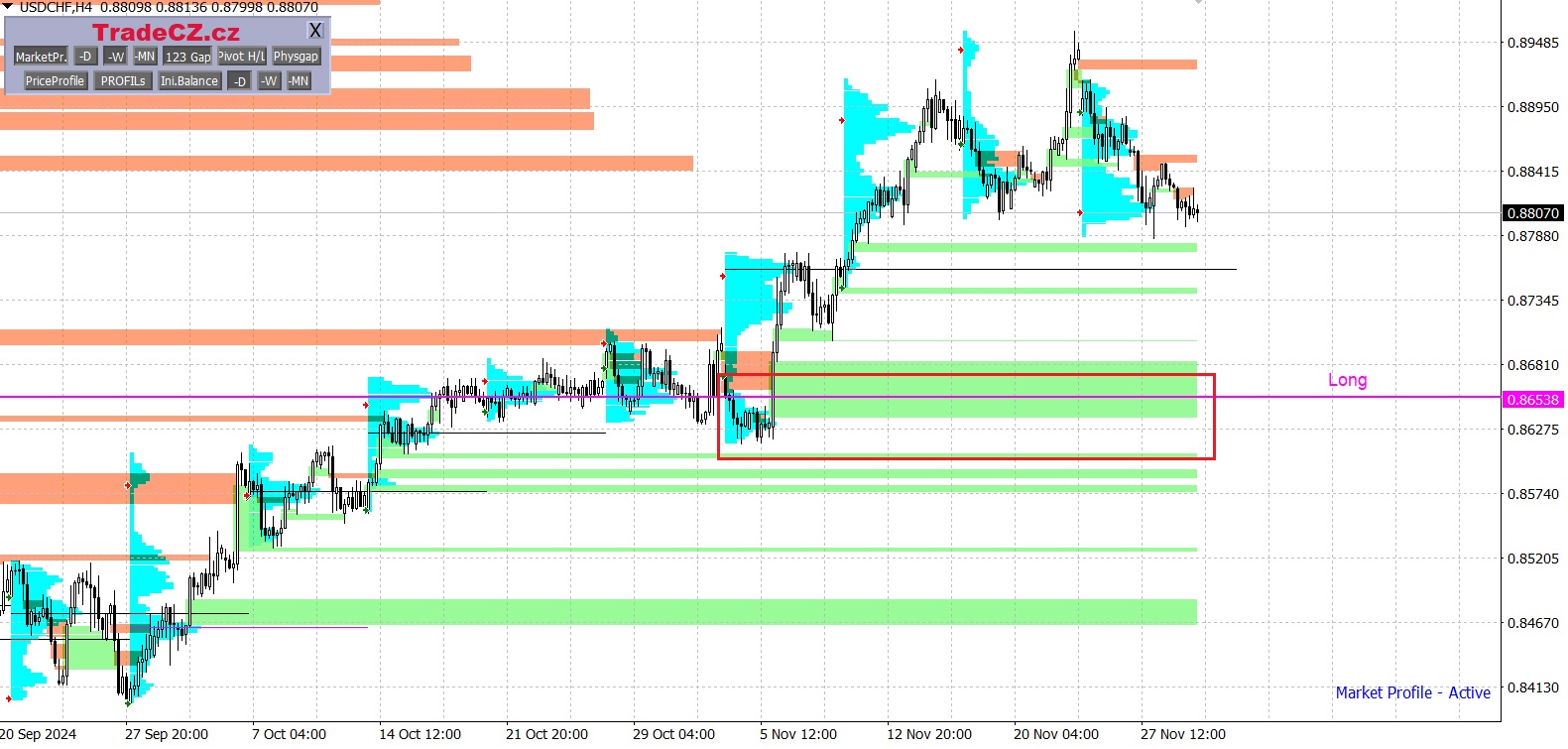Click the magenta 0.86538 price tag
Viewport: 1568px width, 749px height.
1532,400
